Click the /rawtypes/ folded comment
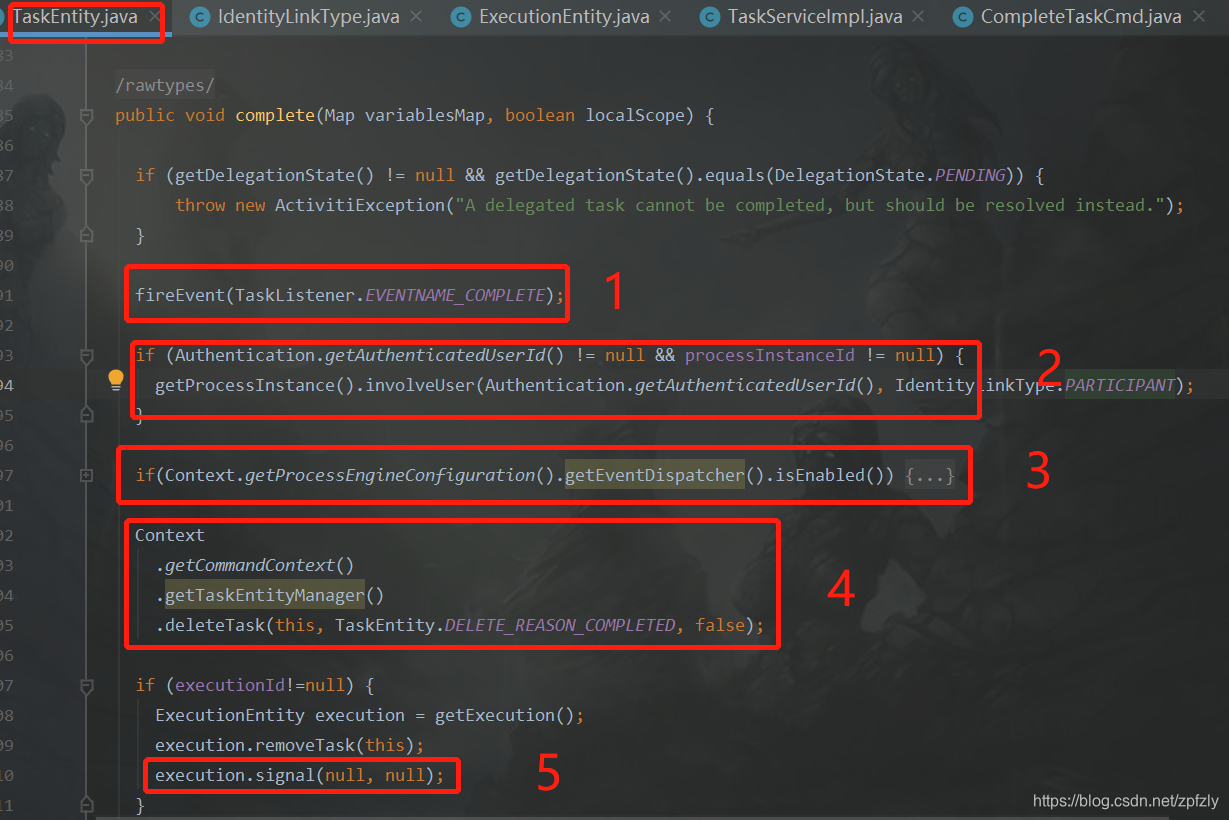Image resolution: width=1229 pixels, height=820 pixels. tap(165, 85)
